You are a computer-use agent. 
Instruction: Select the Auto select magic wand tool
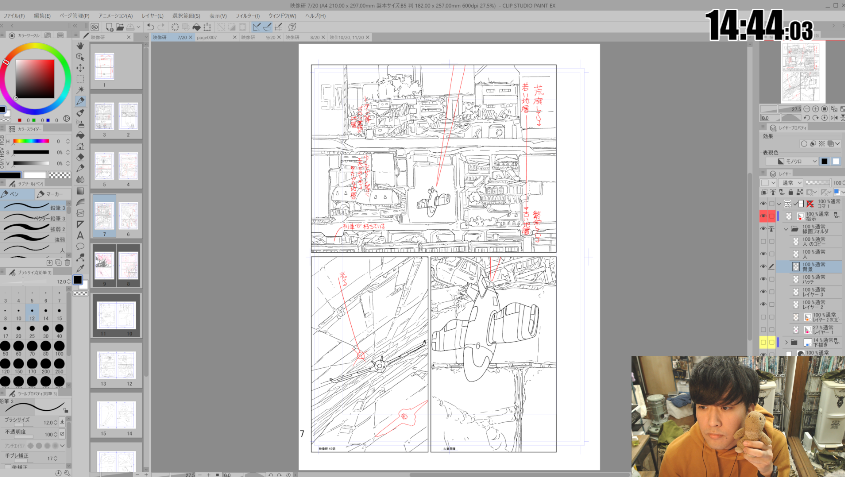click(80, 90)
